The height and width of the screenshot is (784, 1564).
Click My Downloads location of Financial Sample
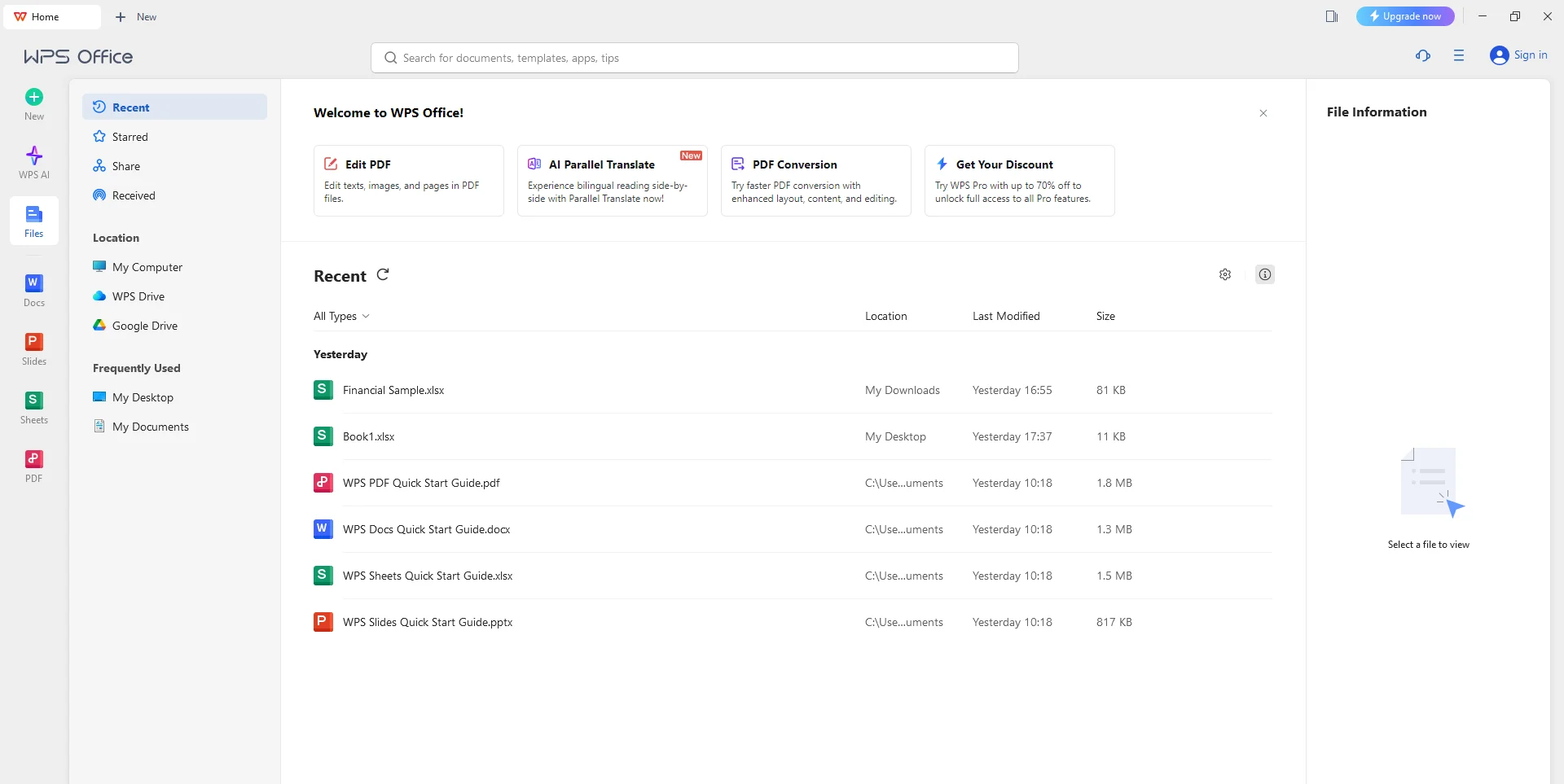click(x=903, y=390)
